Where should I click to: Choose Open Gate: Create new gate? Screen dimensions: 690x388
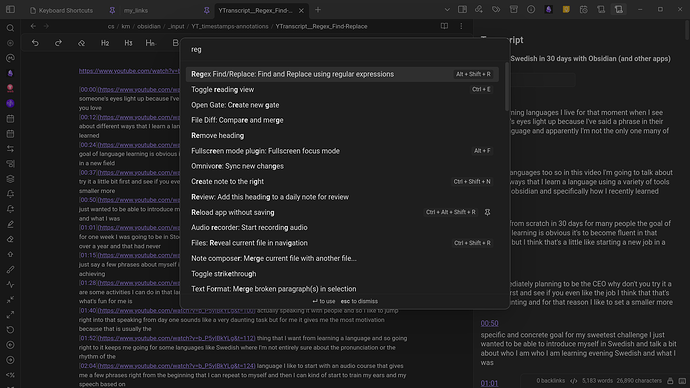342,105
